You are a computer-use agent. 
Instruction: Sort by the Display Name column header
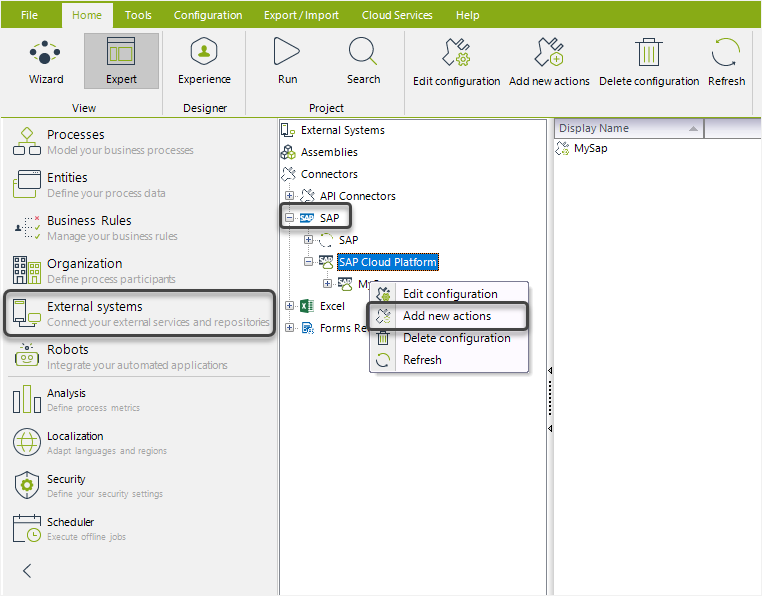point(629,128)
